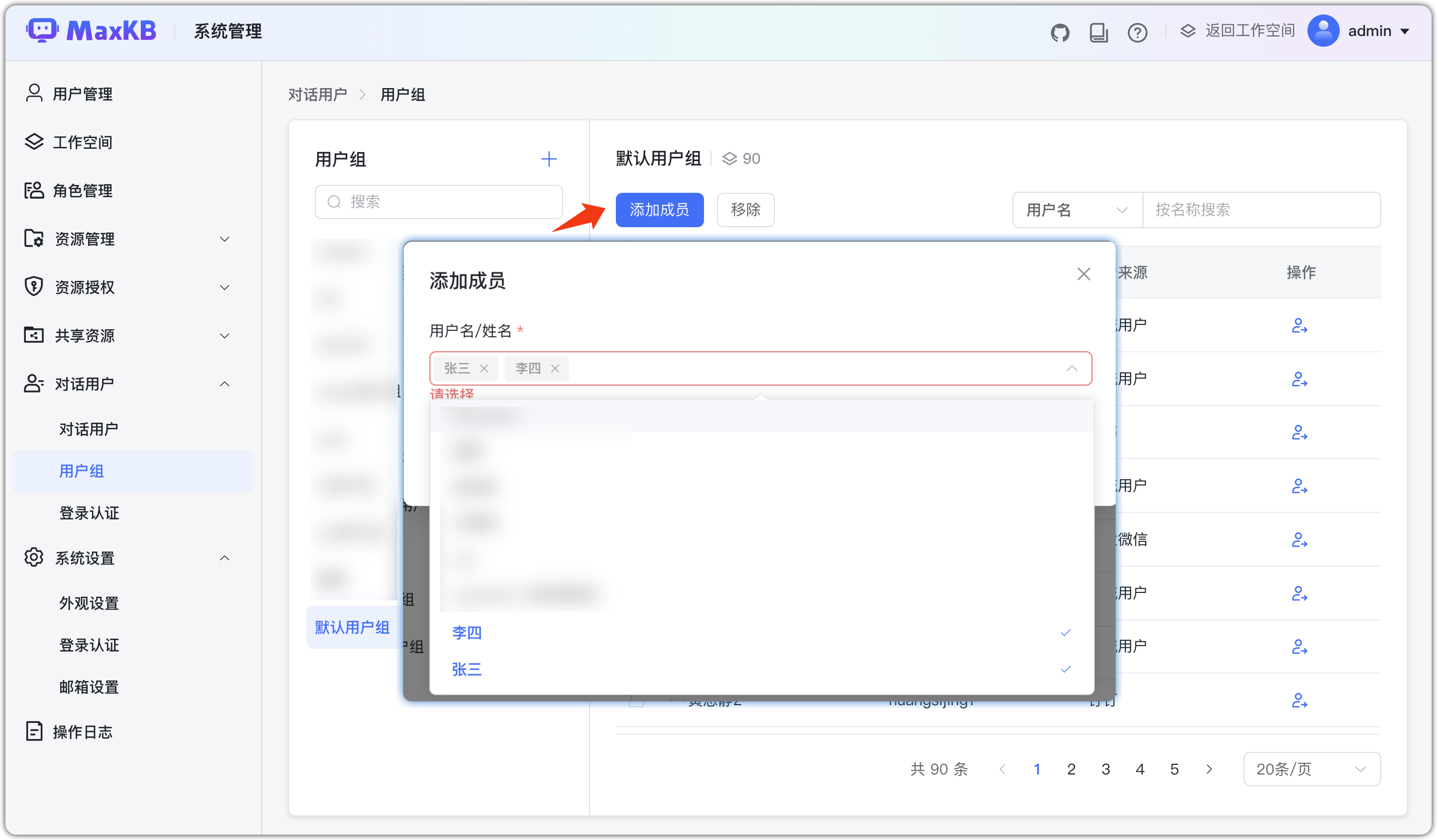1437x840 pixels.
Task: Open the help question-mark icon
Action: click(1138, 32)
